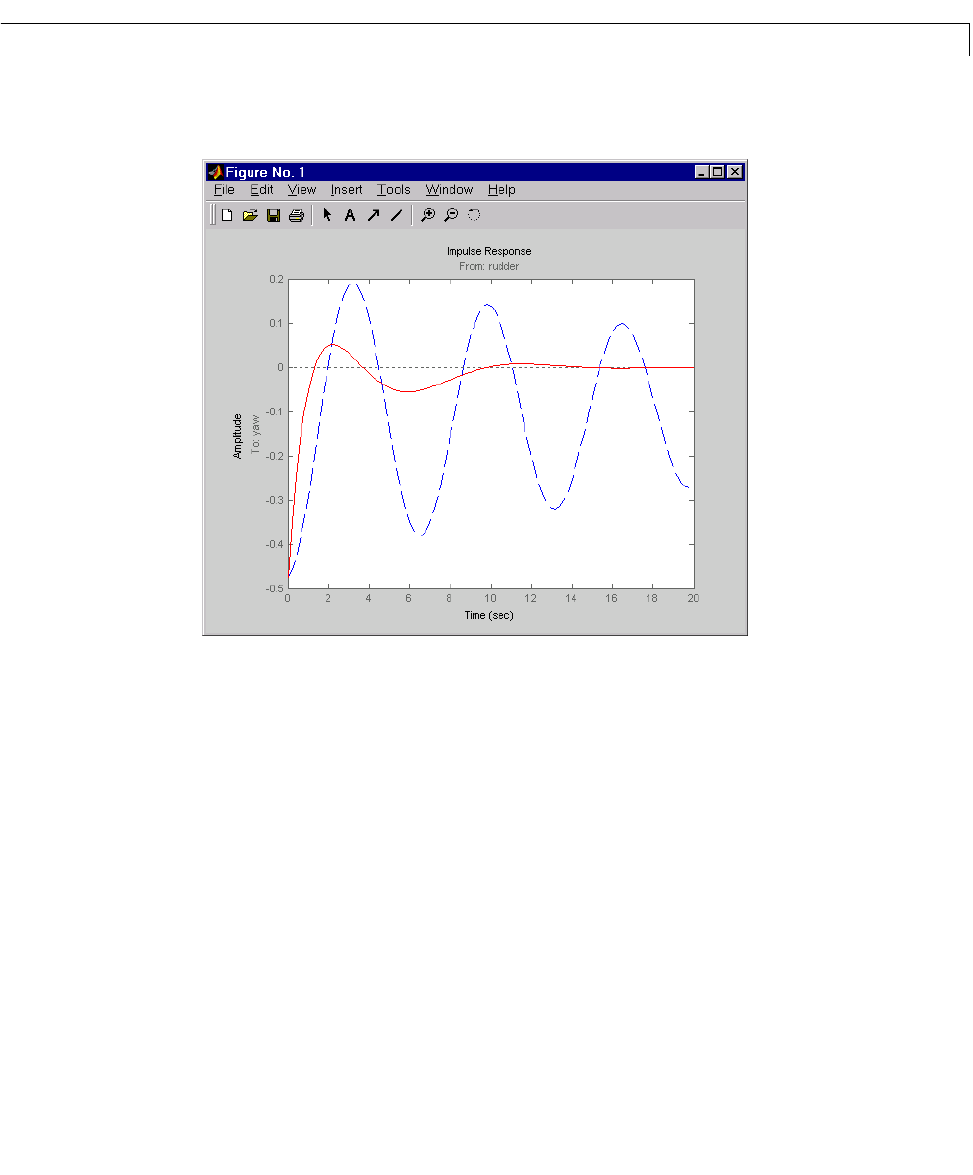Enable the Zoom Out magnifier
The width and height of the screenshot is (973, 1175).
click(451, 215)
